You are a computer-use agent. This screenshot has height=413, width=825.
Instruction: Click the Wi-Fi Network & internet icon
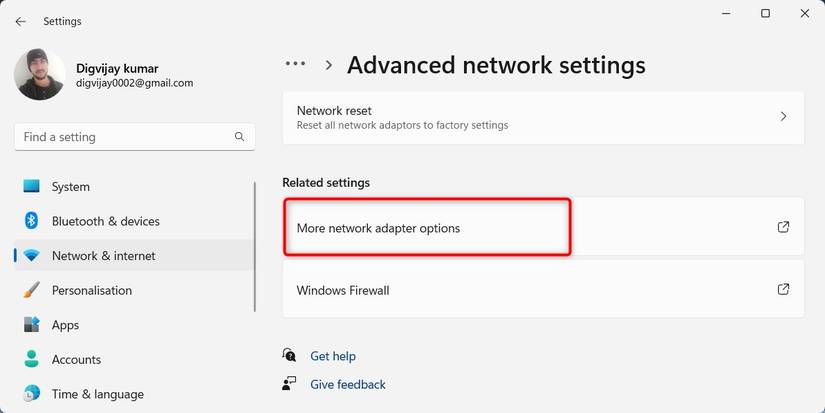[32, 256]
